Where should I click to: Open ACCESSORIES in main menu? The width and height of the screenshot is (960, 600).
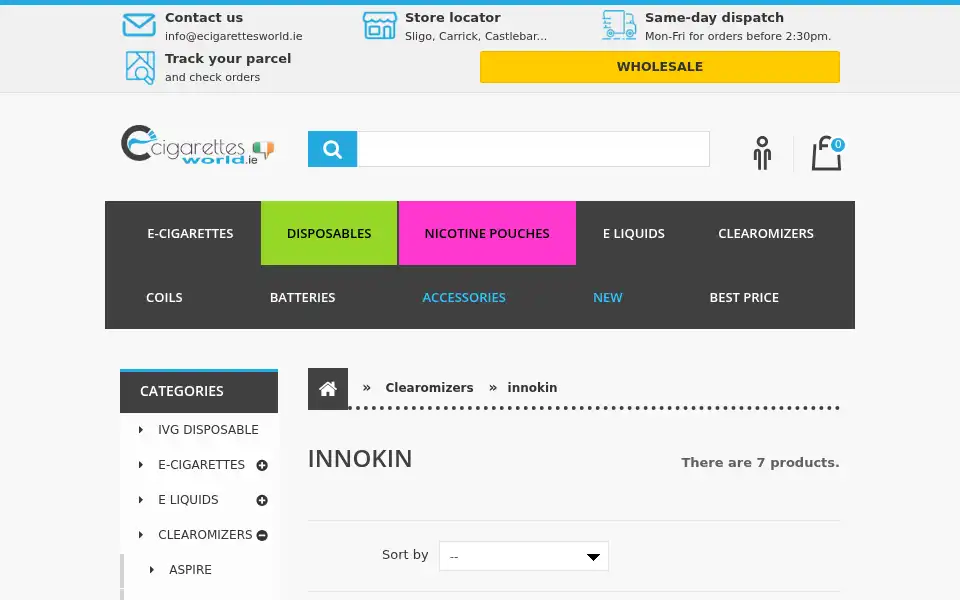click(464, 298)
